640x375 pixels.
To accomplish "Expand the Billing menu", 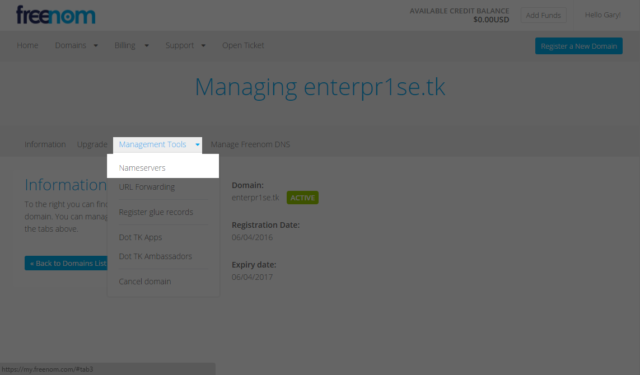I will click(x=131, y=45).
